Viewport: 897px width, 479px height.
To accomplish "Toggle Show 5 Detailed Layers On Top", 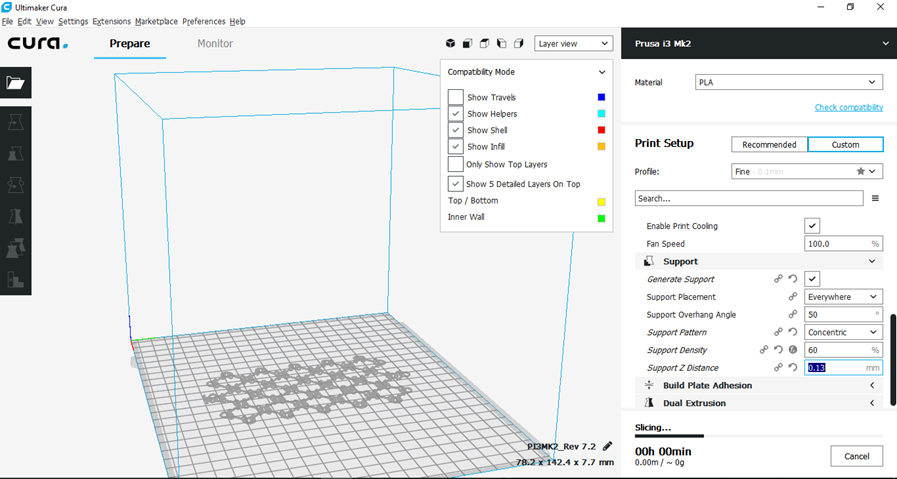I will 455,184.
